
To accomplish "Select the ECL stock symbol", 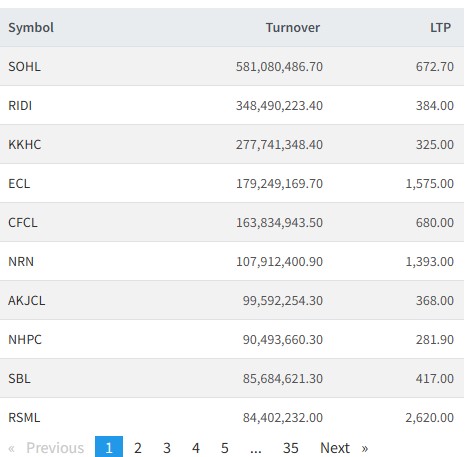I will tap(19, 184).
